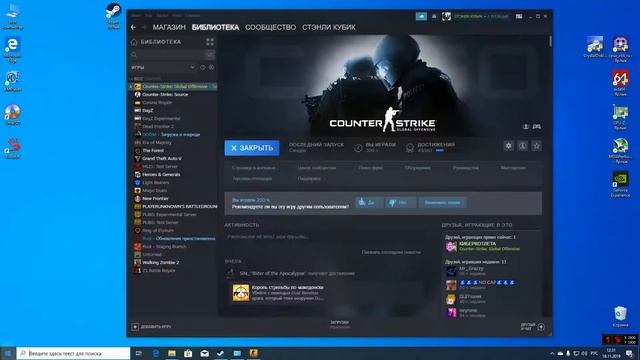This screenshot has width=640, height=360.
Task: Focus the library search field
Action: coord(168,55)
